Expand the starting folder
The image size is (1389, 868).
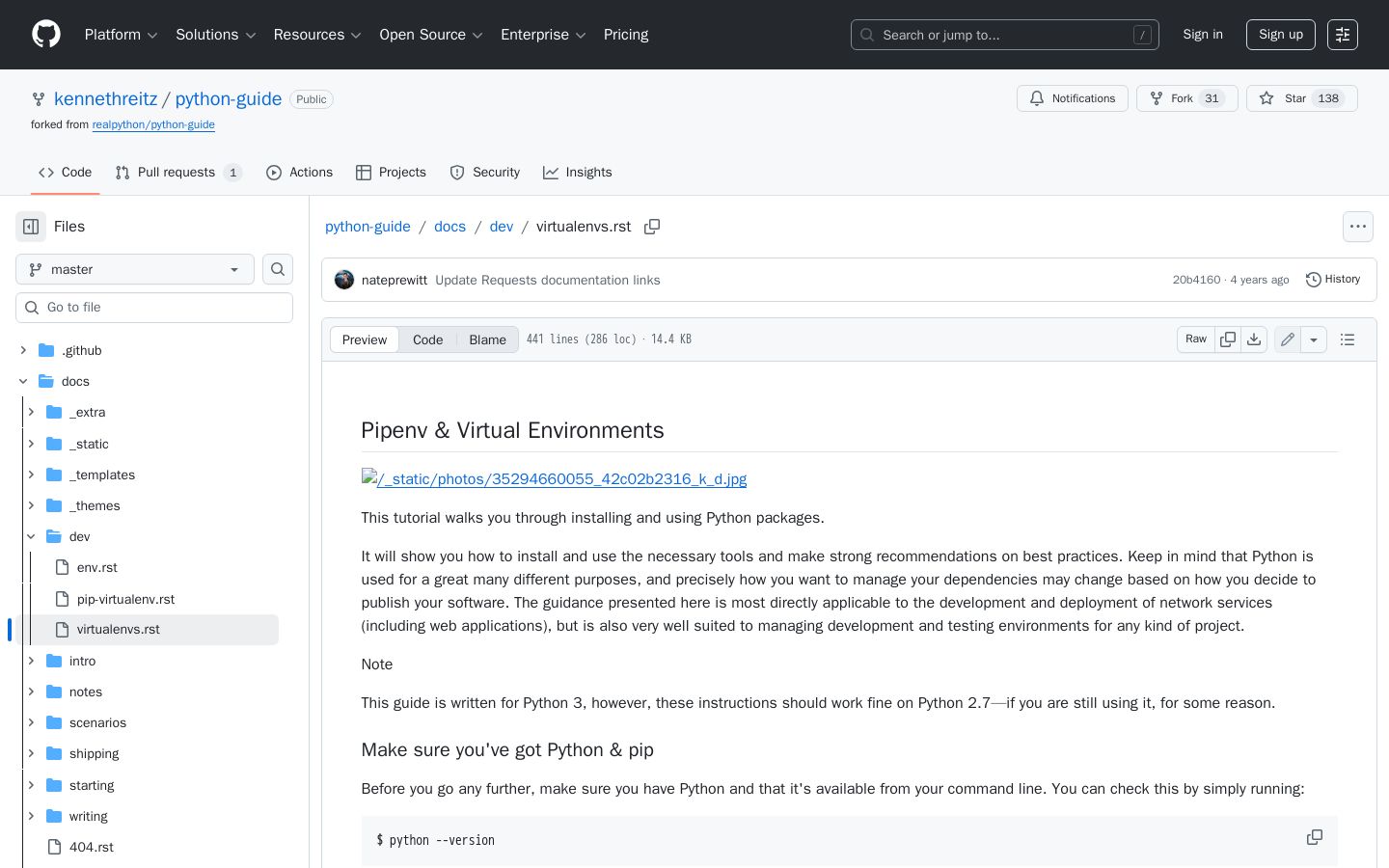pyautogui.click(x=31, y=785)
